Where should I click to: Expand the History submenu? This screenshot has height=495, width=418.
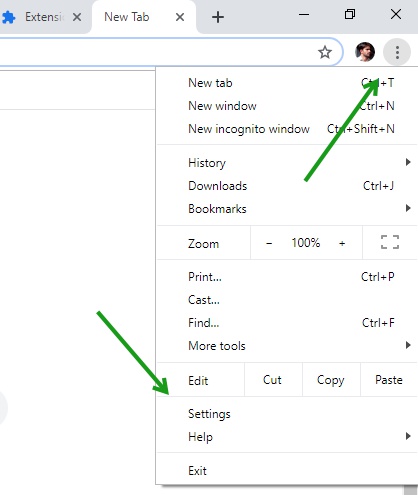287,163
